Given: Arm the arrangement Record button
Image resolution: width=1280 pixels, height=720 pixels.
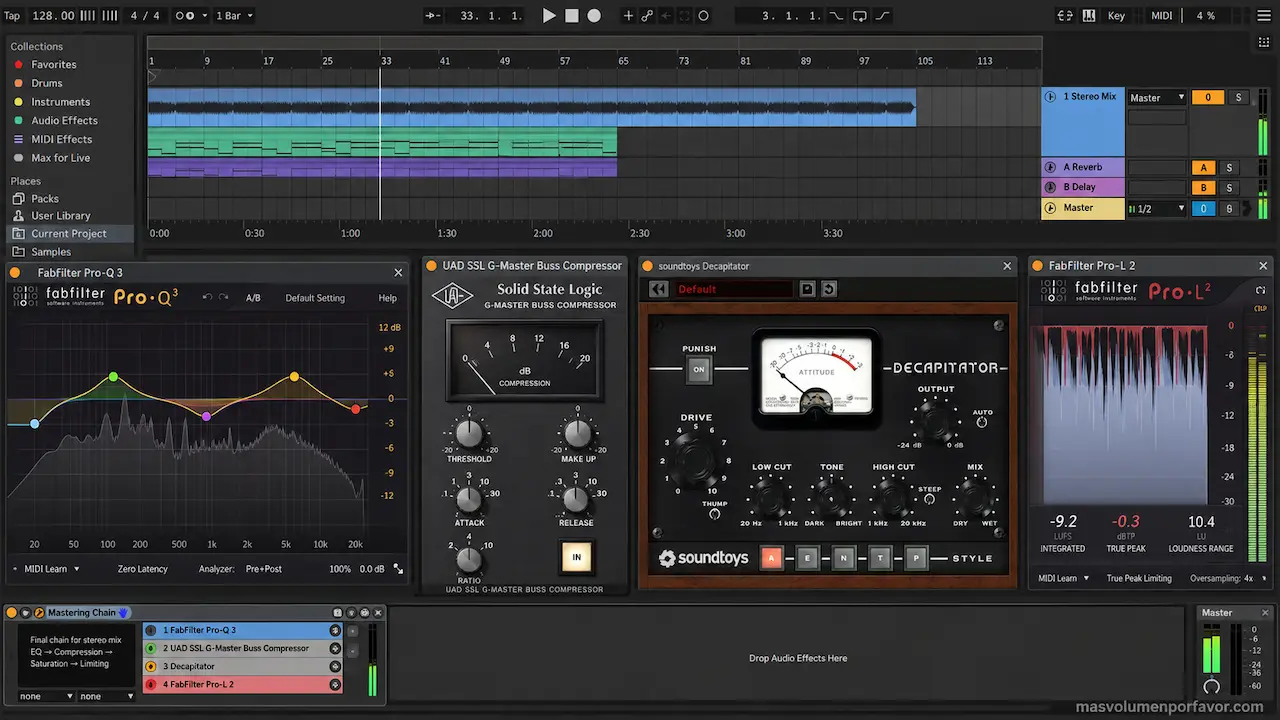Looking at the screenshot, I should click(594, 16).
